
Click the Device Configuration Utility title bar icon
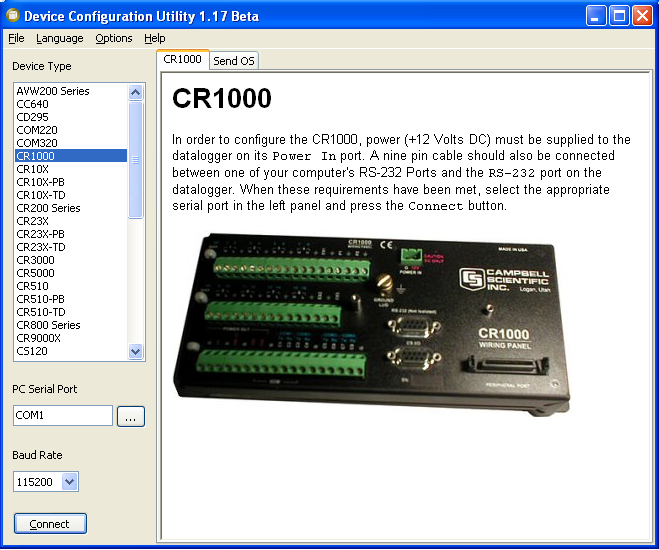[x=12, y=16]
